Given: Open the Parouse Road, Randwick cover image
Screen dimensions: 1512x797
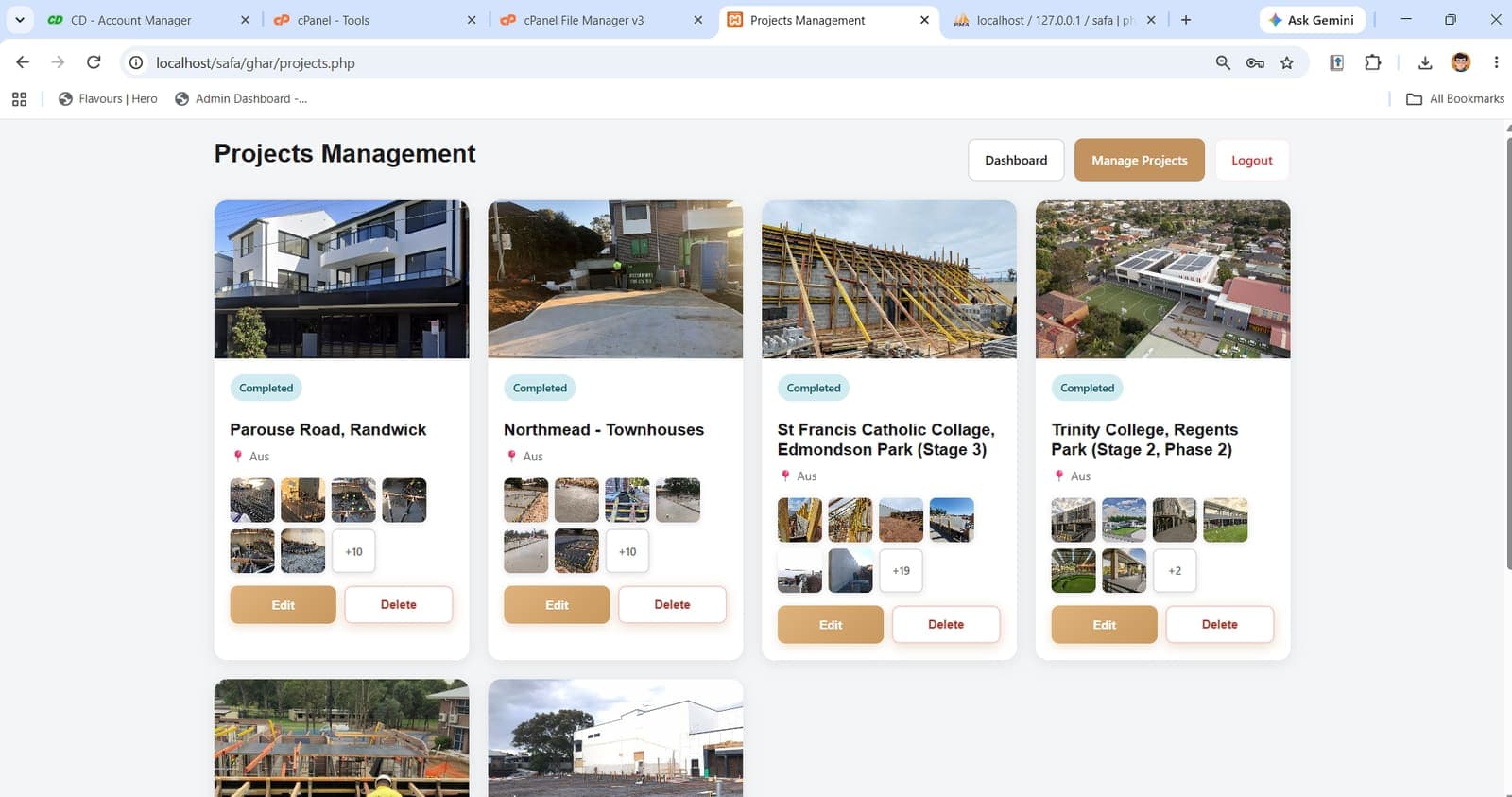Looking at the screenshot, I should tap(342, 279).
